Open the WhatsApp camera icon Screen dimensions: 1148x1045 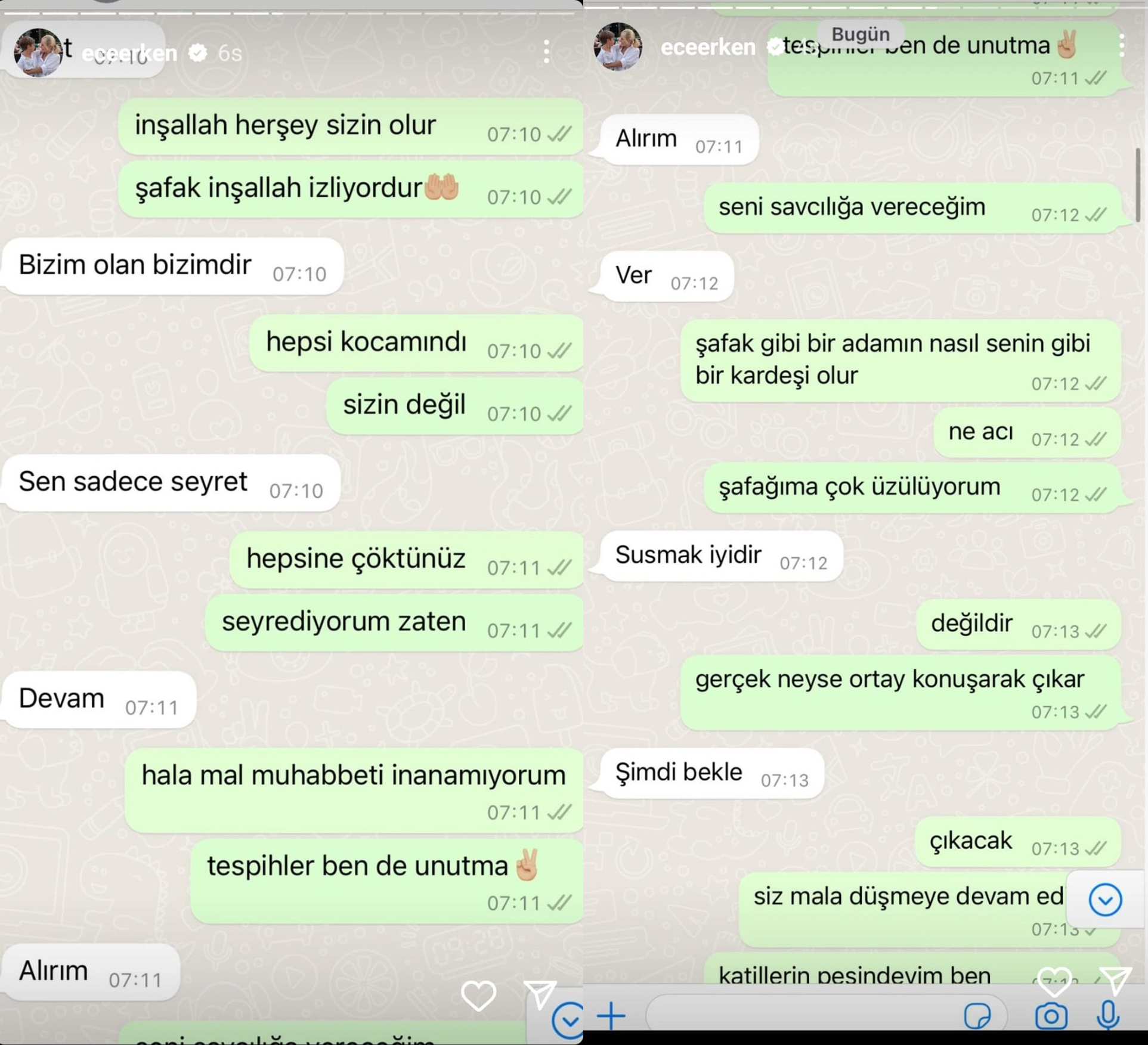1051,1016
